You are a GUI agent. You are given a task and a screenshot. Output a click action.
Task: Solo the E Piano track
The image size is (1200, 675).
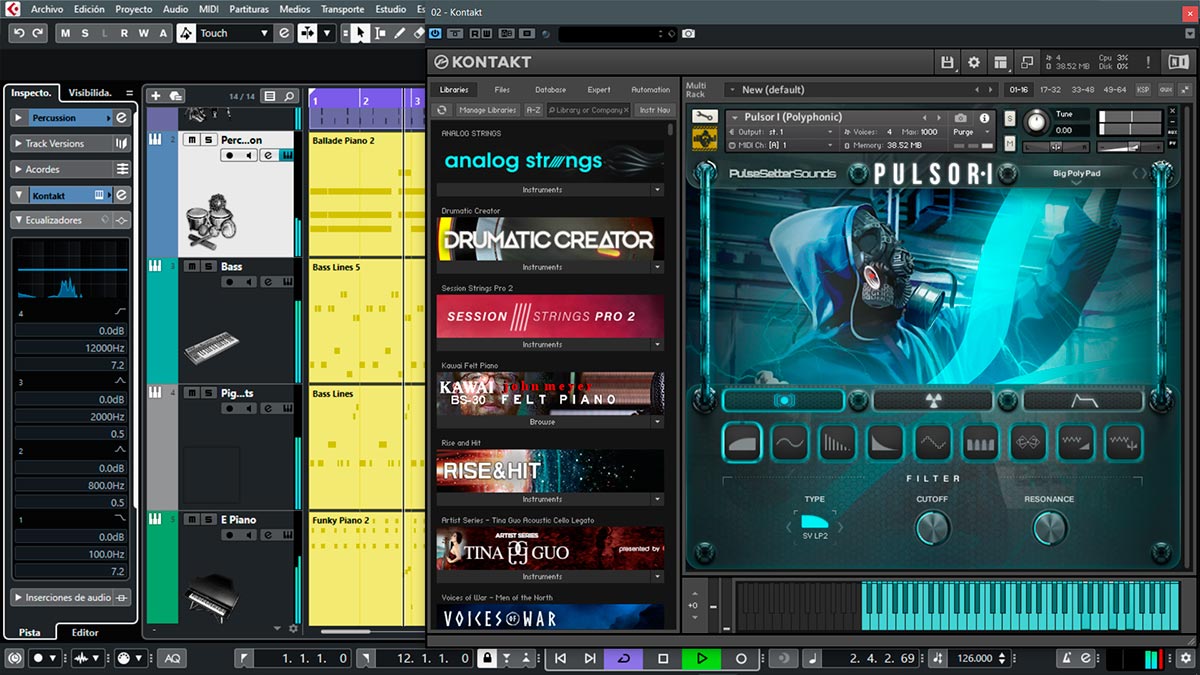tap(208, 520)
